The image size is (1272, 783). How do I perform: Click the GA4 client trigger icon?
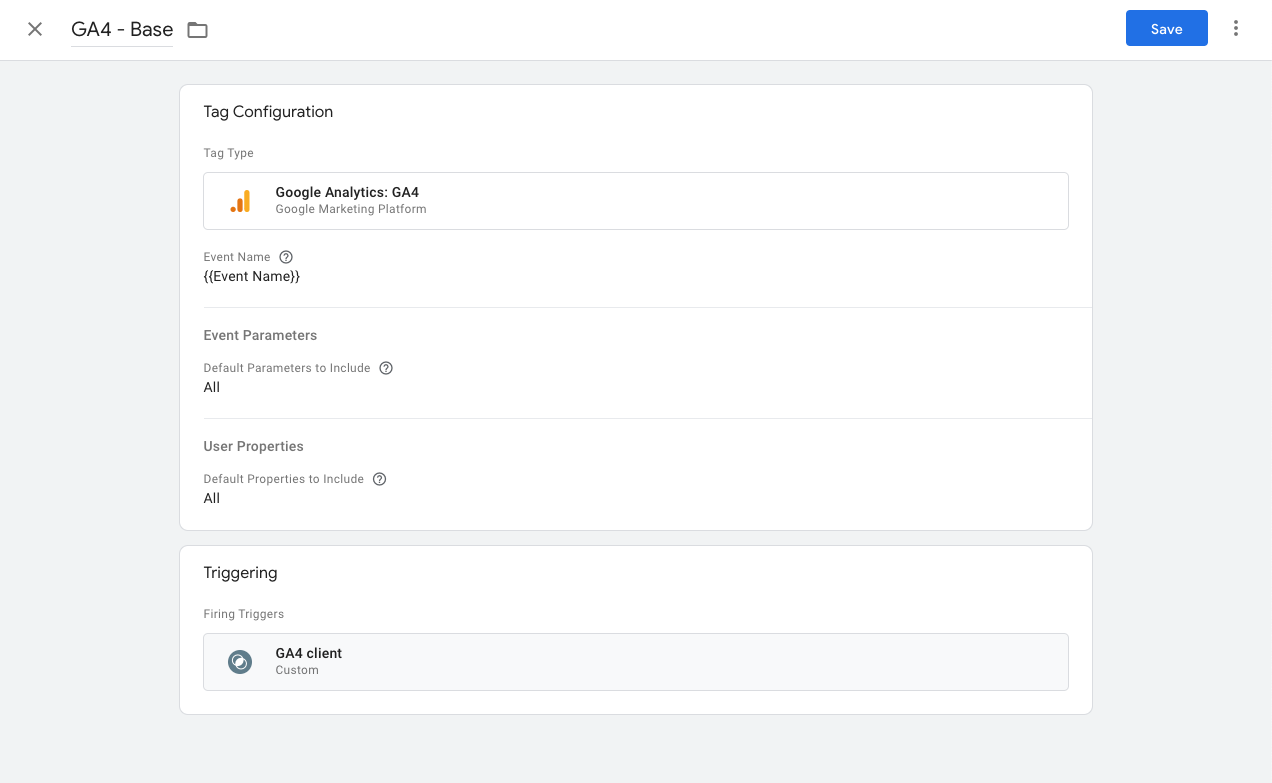pos(240,662)
